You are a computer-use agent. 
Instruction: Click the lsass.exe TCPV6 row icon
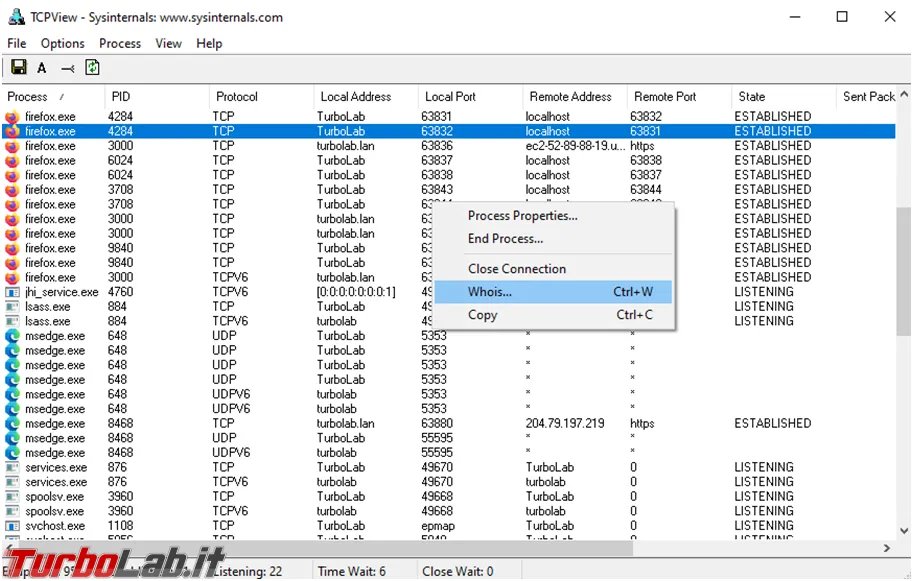click(12, 322)
